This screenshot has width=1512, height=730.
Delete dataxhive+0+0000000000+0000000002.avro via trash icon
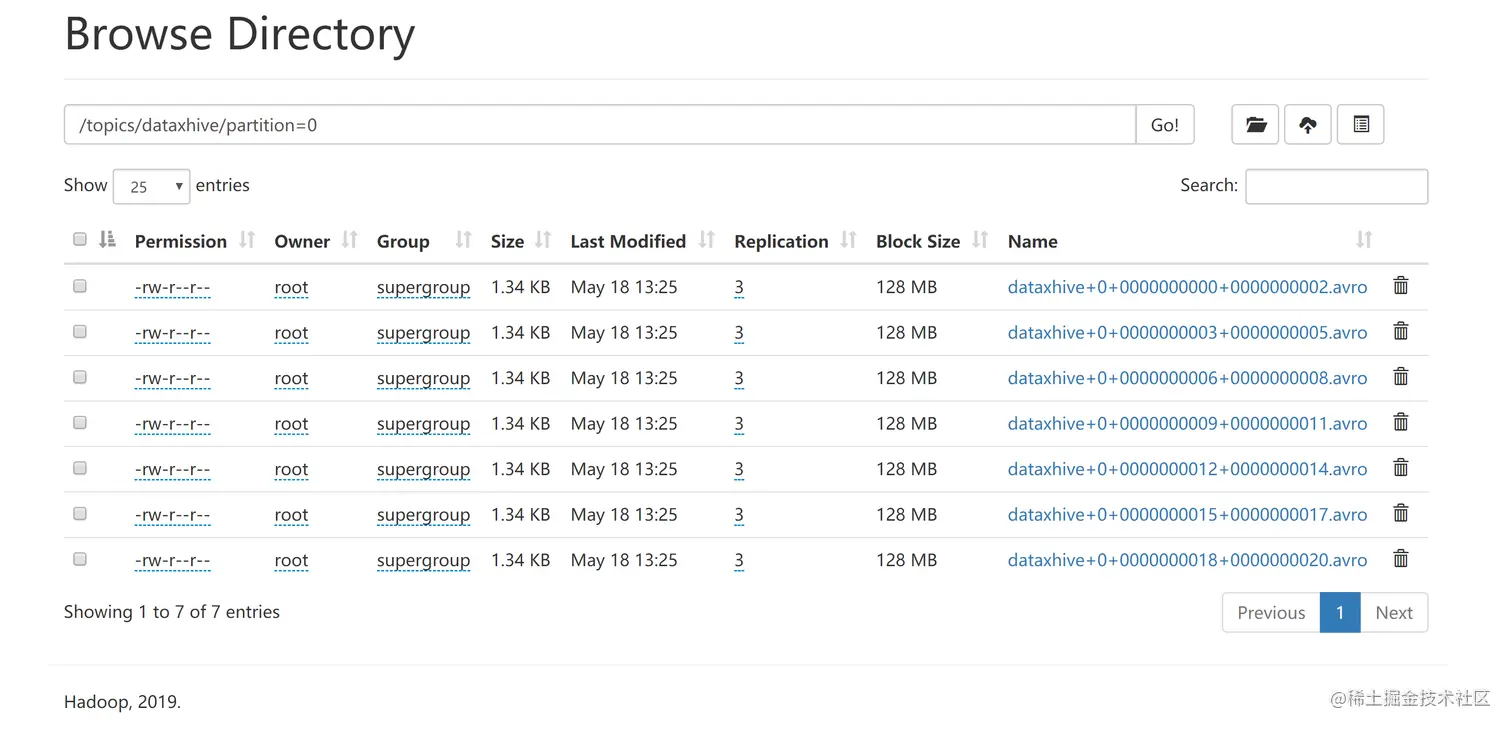pos(1401,286)
